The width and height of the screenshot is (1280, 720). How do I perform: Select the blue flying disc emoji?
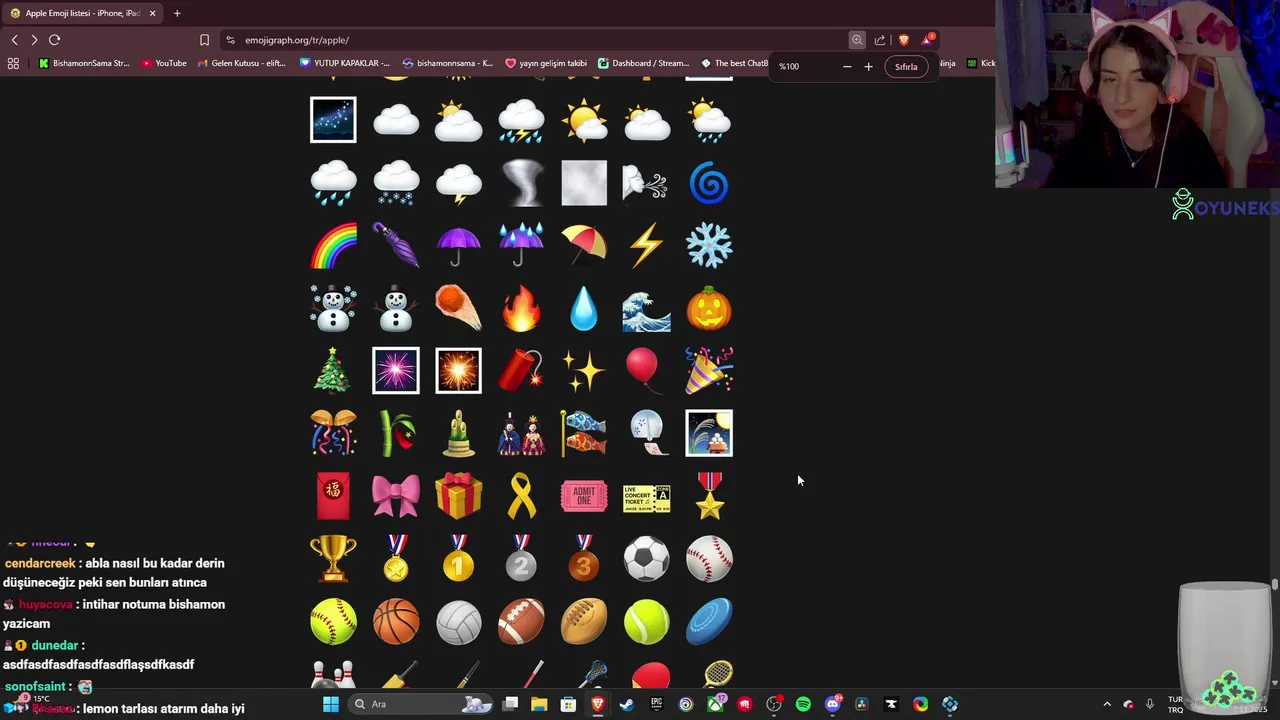[709, 621]
